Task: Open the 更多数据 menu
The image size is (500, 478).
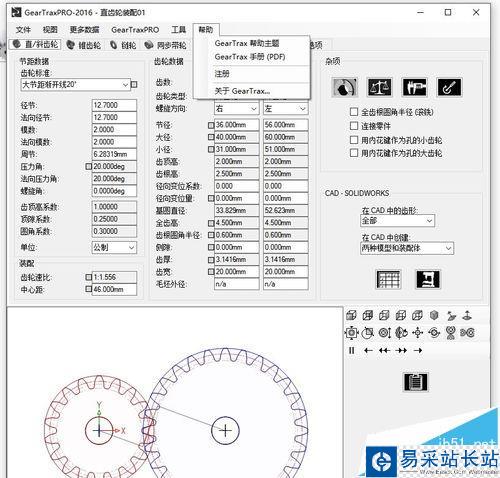Action: pos(84,30)
